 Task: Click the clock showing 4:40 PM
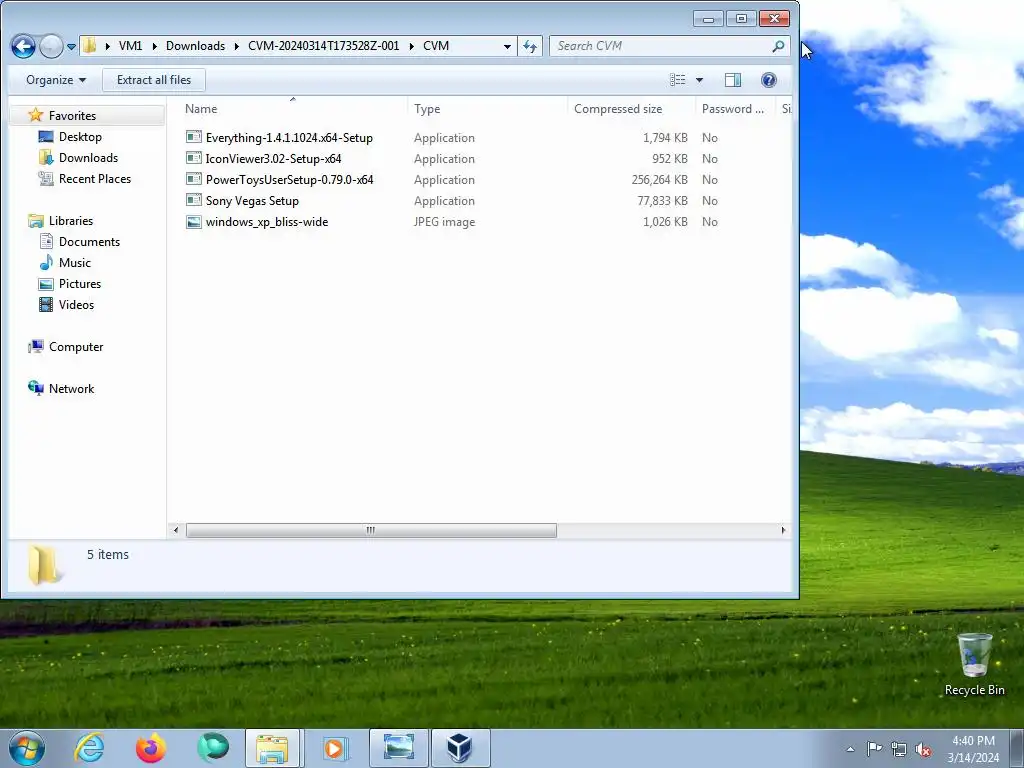[973, 741]
